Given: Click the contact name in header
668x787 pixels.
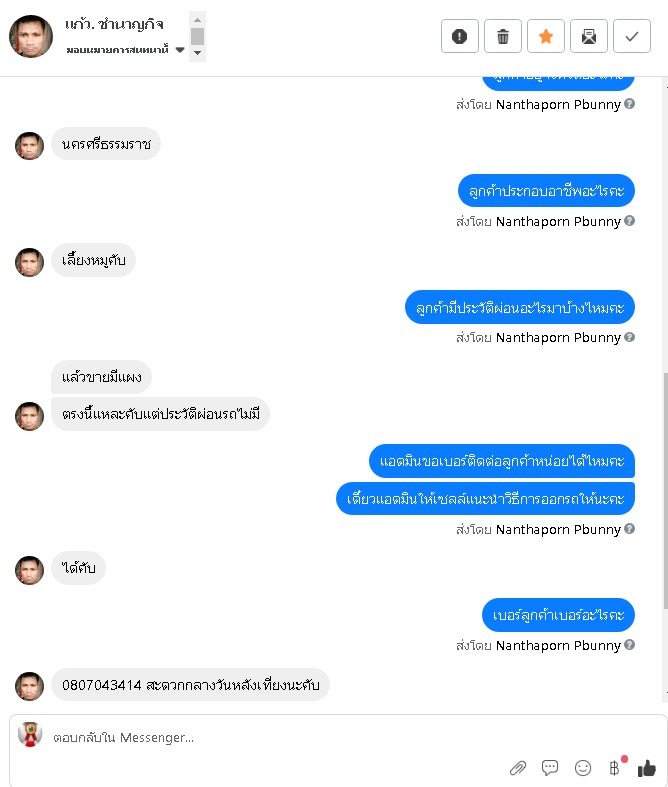Looking at the screenshot, I should [114, 24].
